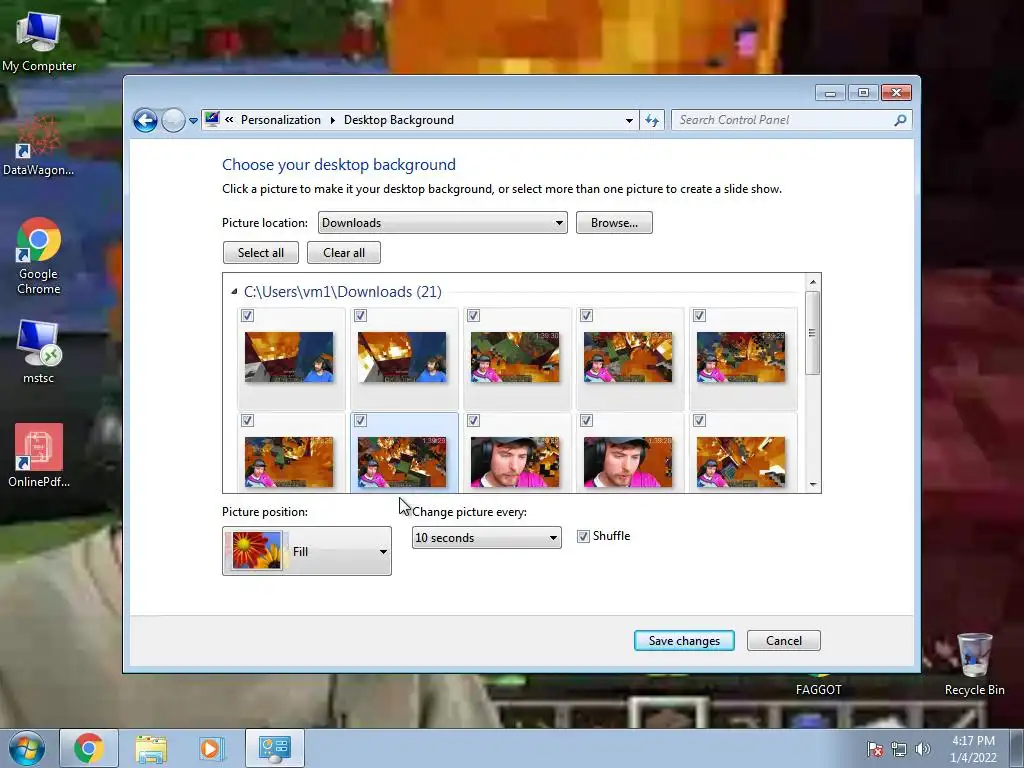Open recent pages arrow next to Forward
The image size is (1024, 768).
[x=193, y=121]
